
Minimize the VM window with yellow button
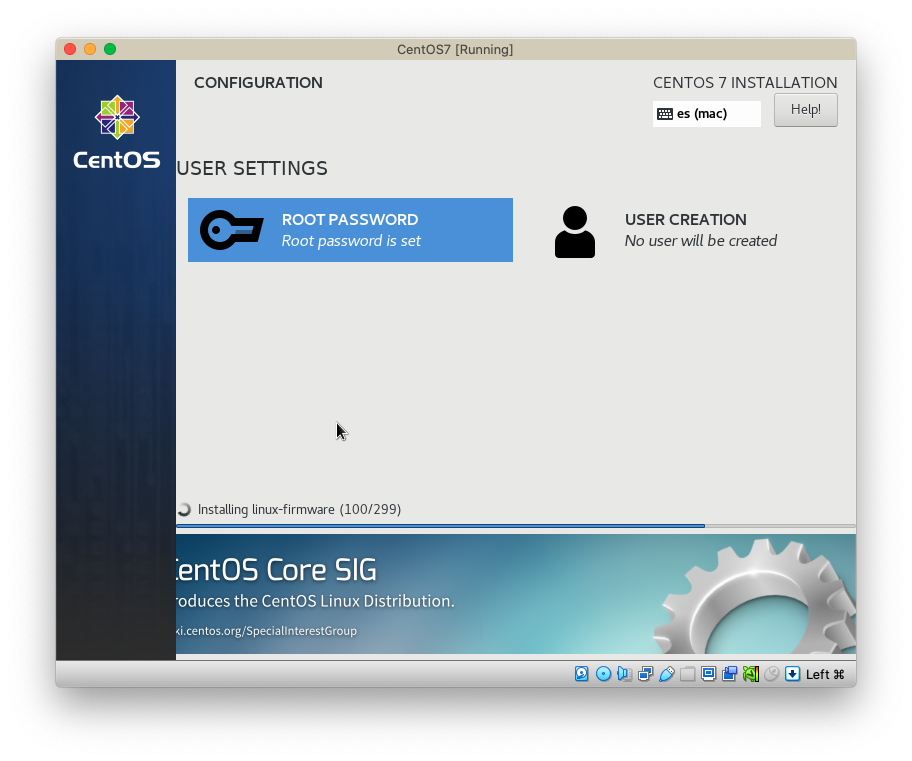click(90, 49)
